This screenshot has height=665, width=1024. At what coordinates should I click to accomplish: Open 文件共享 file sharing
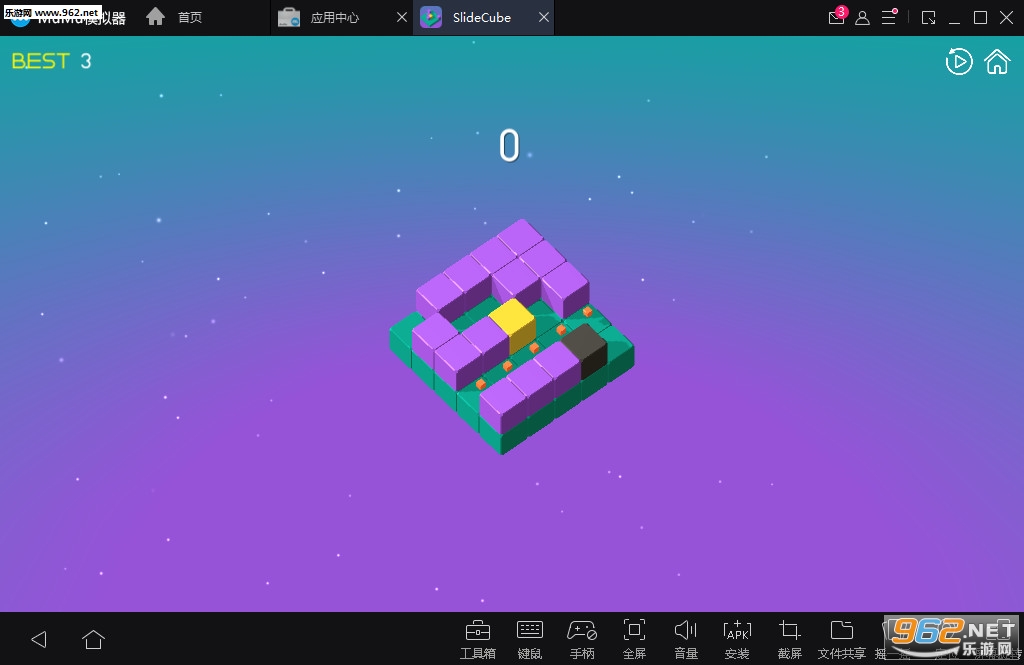(842, 640)
